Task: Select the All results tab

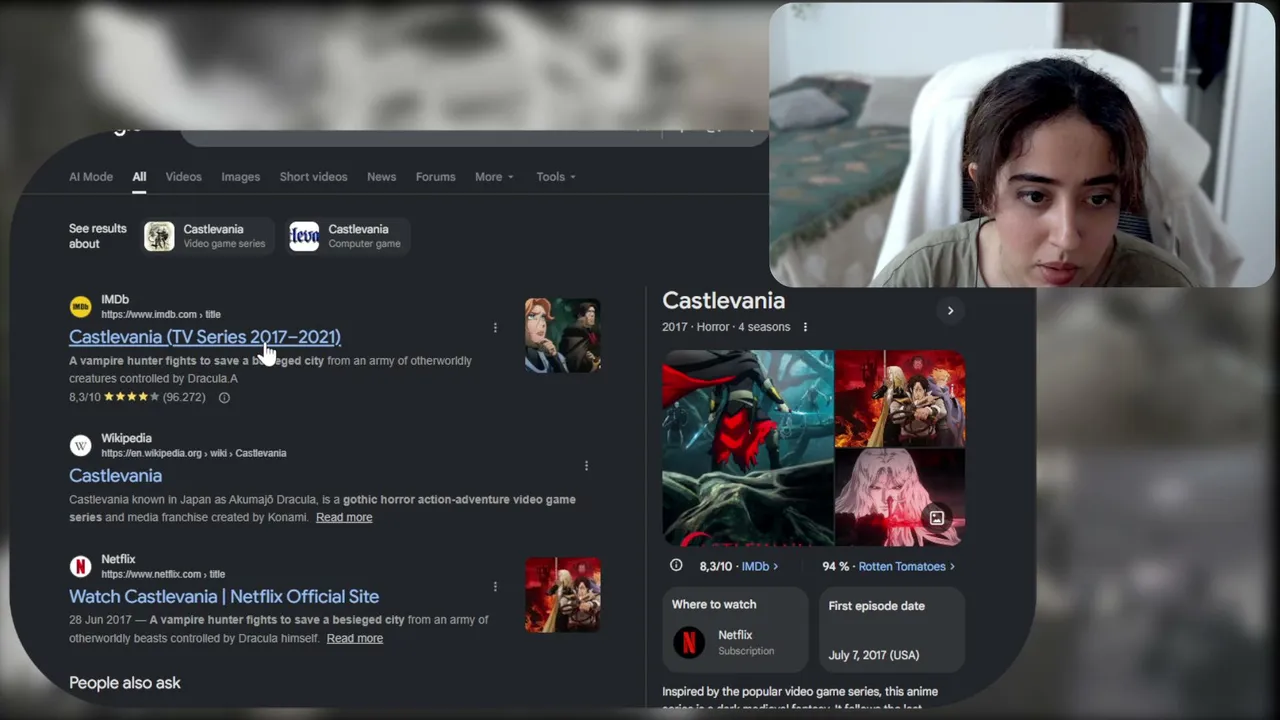Action: pyautogui.click(x=139, y=177)
